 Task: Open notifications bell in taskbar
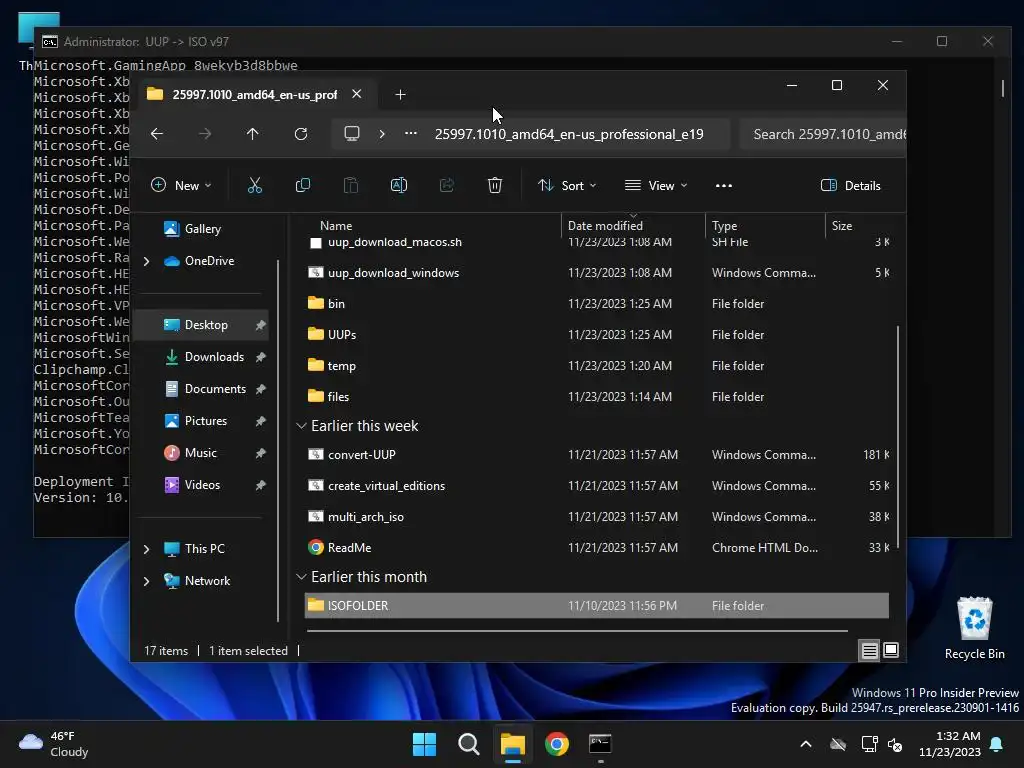tap(997, 744)
